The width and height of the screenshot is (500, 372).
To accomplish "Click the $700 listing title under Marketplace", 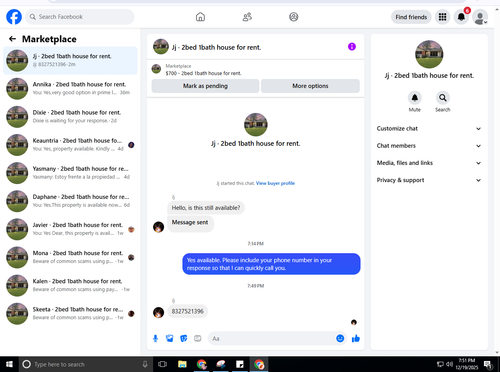I will [203, 73].
